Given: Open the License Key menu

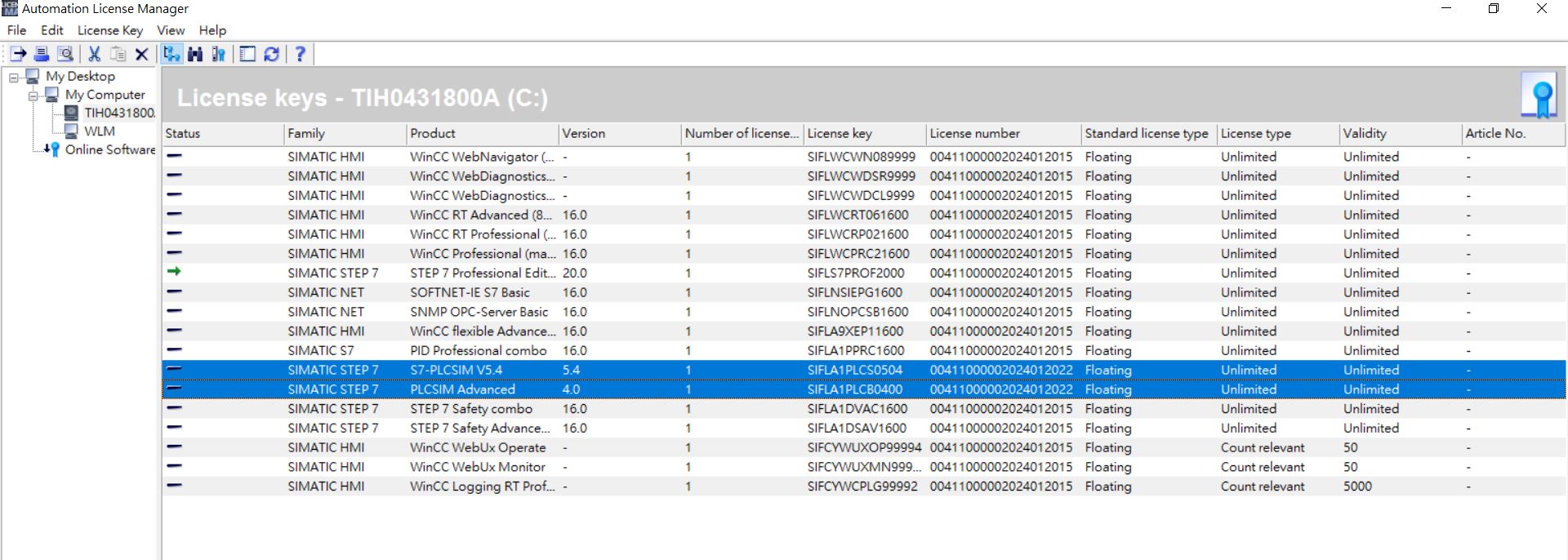Looking at the screenshot, I should point(109,30).
